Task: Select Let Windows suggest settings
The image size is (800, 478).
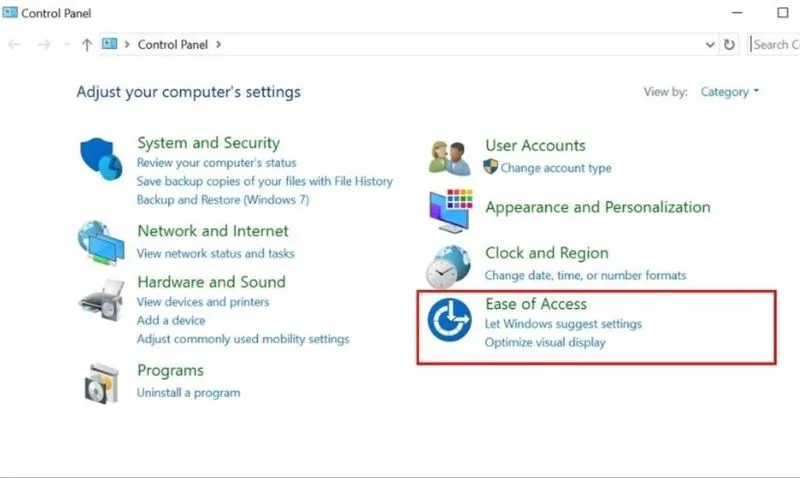Action: [x=563, y=324]
